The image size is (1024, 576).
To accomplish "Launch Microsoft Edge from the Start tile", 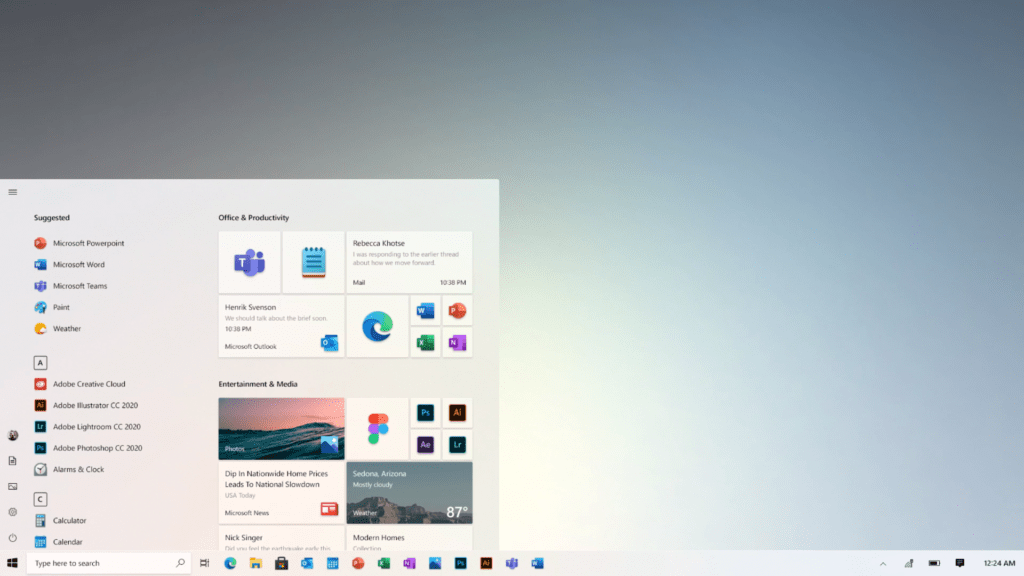I will pos(377,326).
